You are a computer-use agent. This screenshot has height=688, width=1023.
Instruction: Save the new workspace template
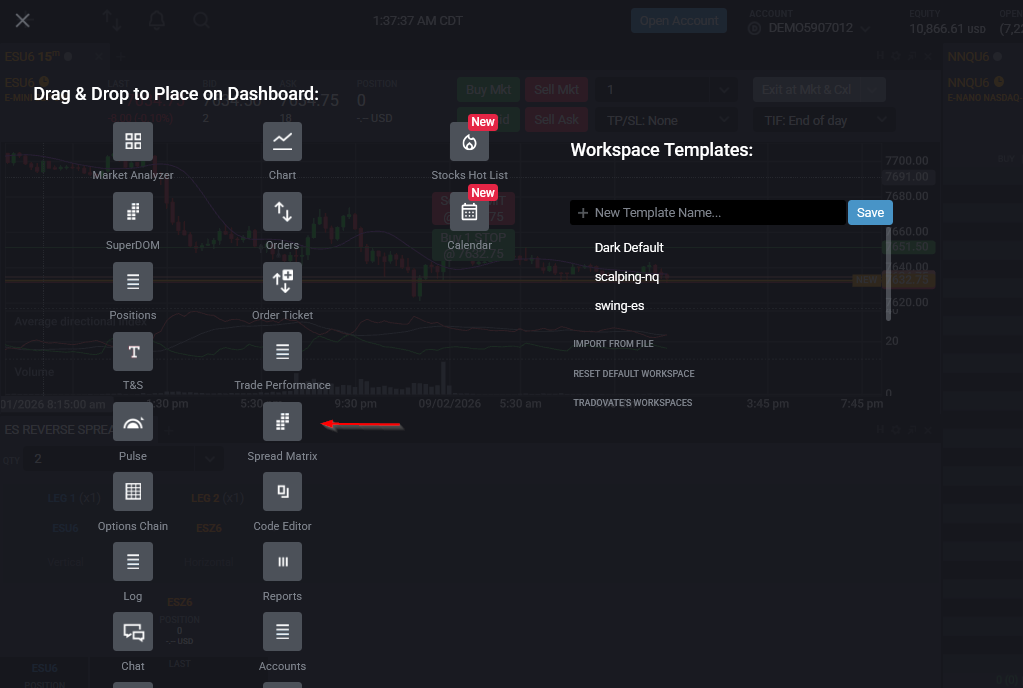click(870, 213)
